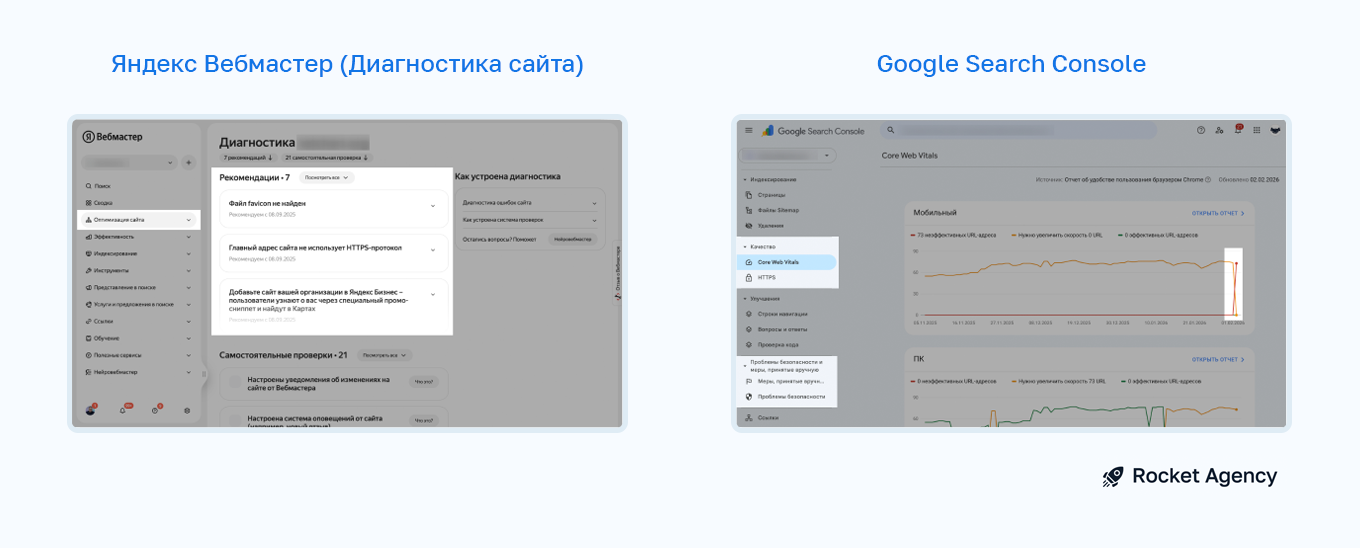Open Поиск in Яндекс Вебмастер sidebar
The width and height of the screenshot is (1360, 548).
pyautogui.click(x=98, y=186)
